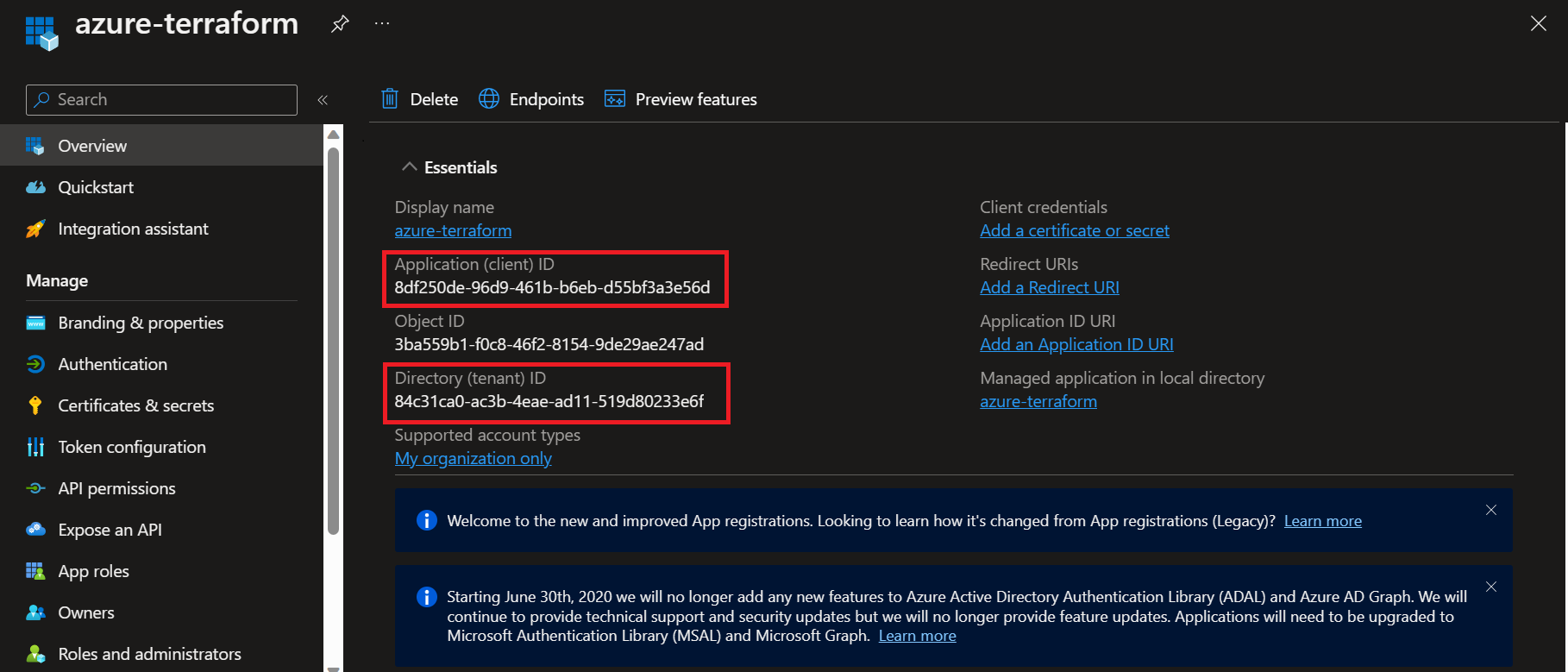Click the Preview features icon

coord(615,99)
